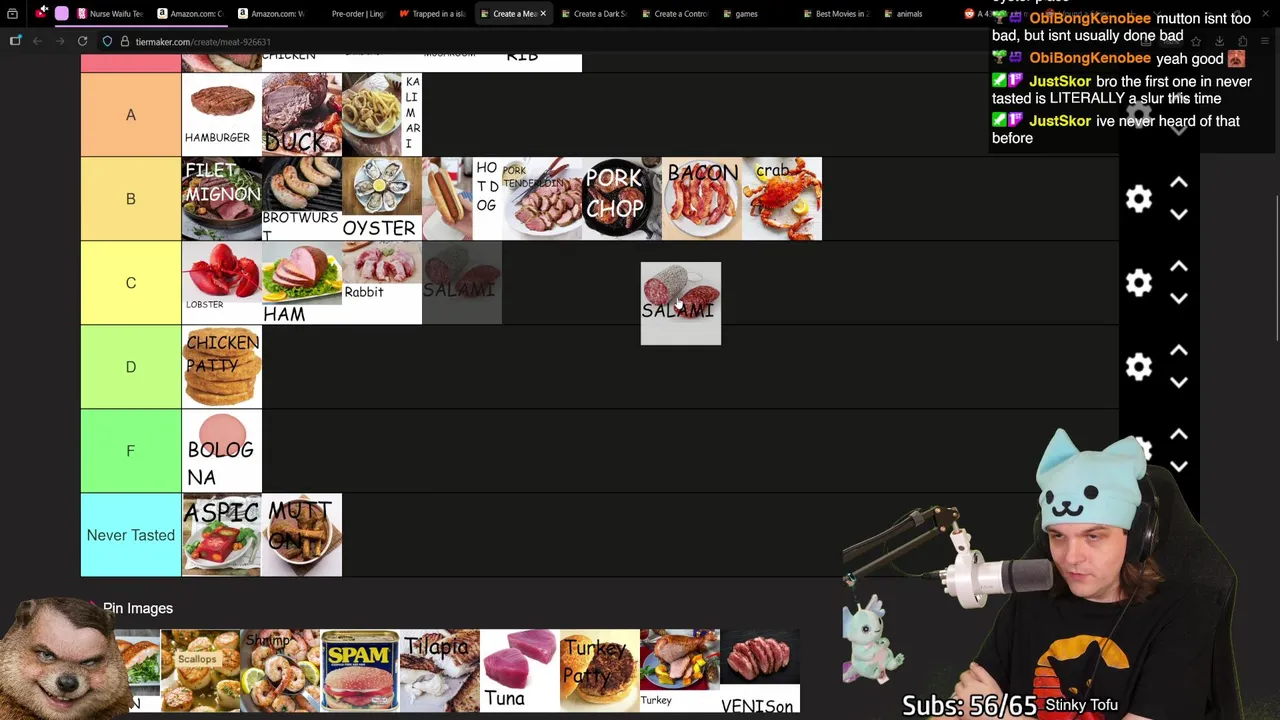Switch to Nurse Waifu tab
1280x720 pixels.
[x=110, y=14]
